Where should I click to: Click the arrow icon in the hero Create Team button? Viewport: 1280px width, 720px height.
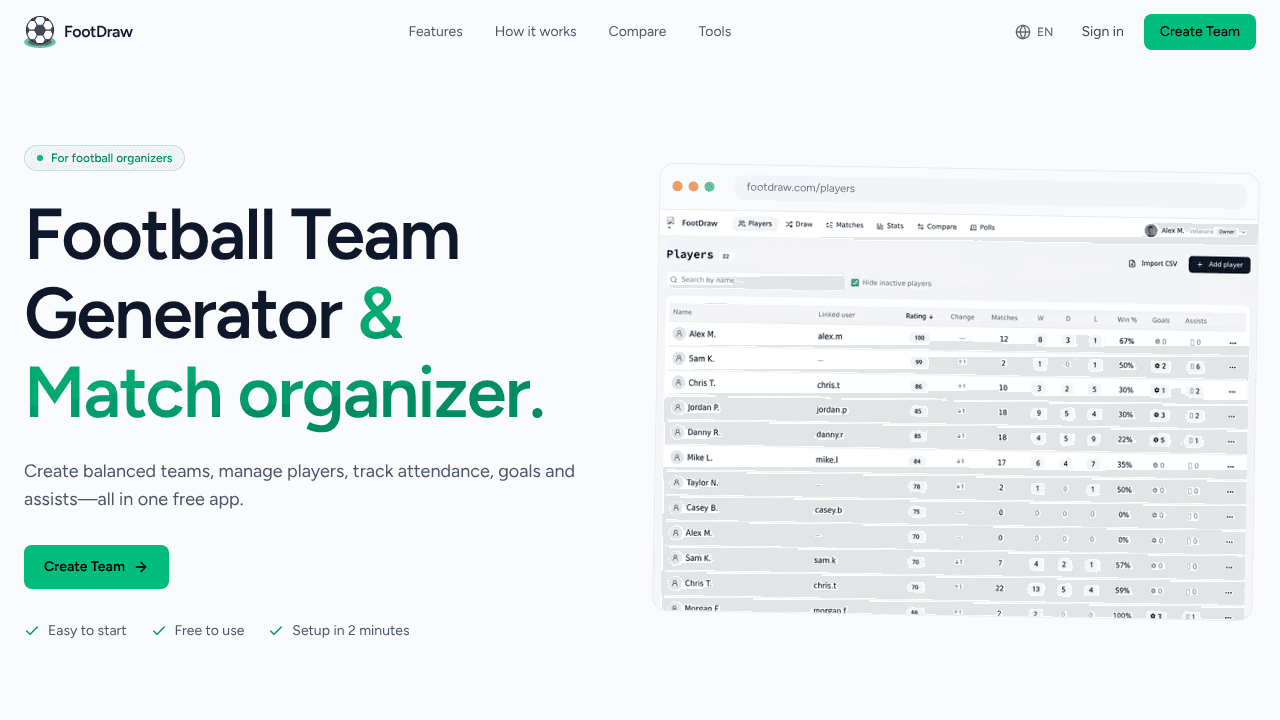pyautogui.click(x=141, y=567)
